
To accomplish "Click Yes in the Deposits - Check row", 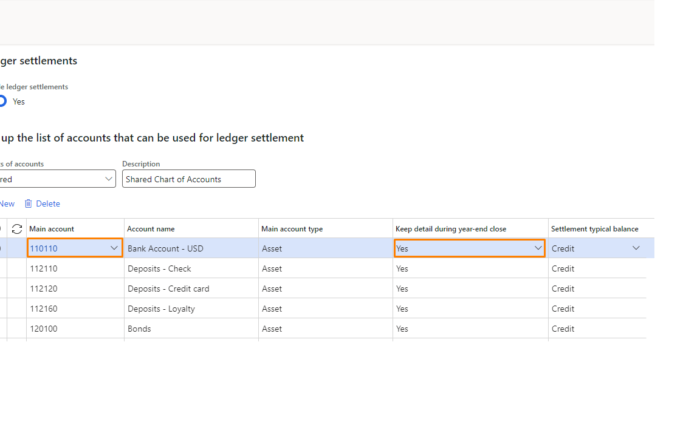I will pyautogui.click(x=402, y=268).
